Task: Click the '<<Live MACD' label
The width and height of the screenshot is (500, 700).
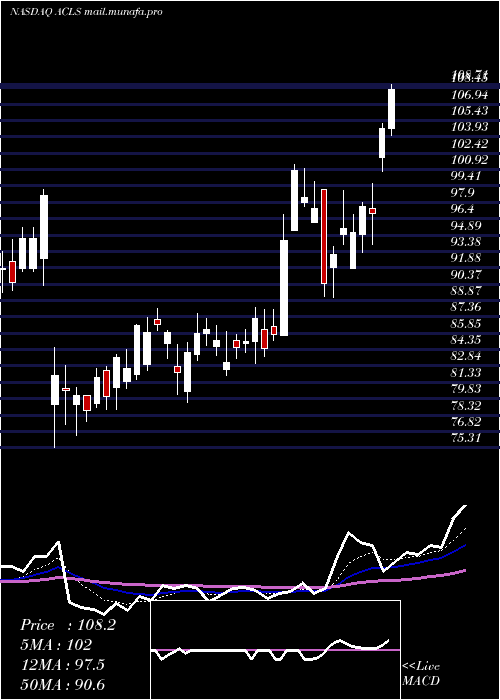Action: (x=421, y=673)
